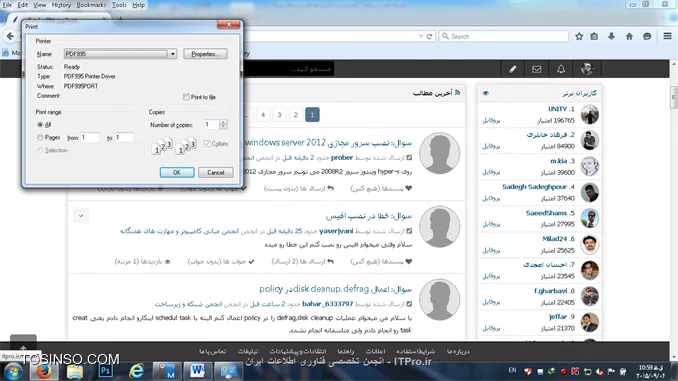The image size is (678, 381).
Task: Click the heart likes icon on yaserjvani post
Action: pos(409,261)
